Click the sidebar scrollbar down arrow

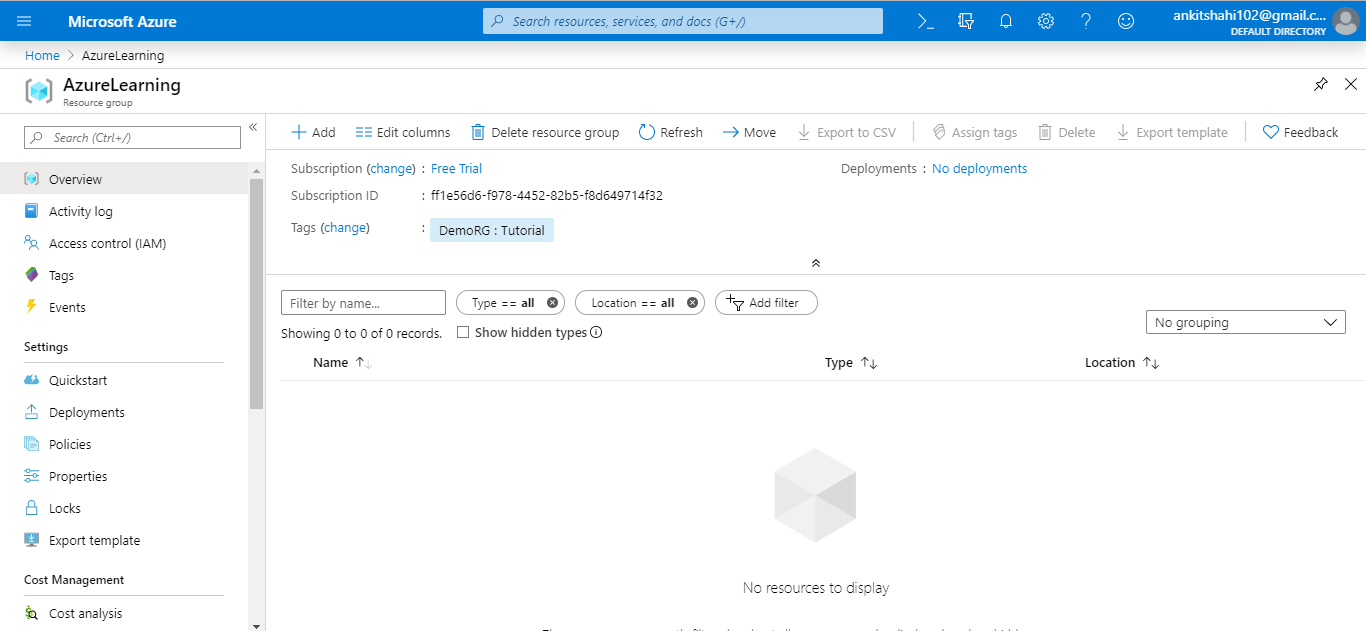point(257,625)
